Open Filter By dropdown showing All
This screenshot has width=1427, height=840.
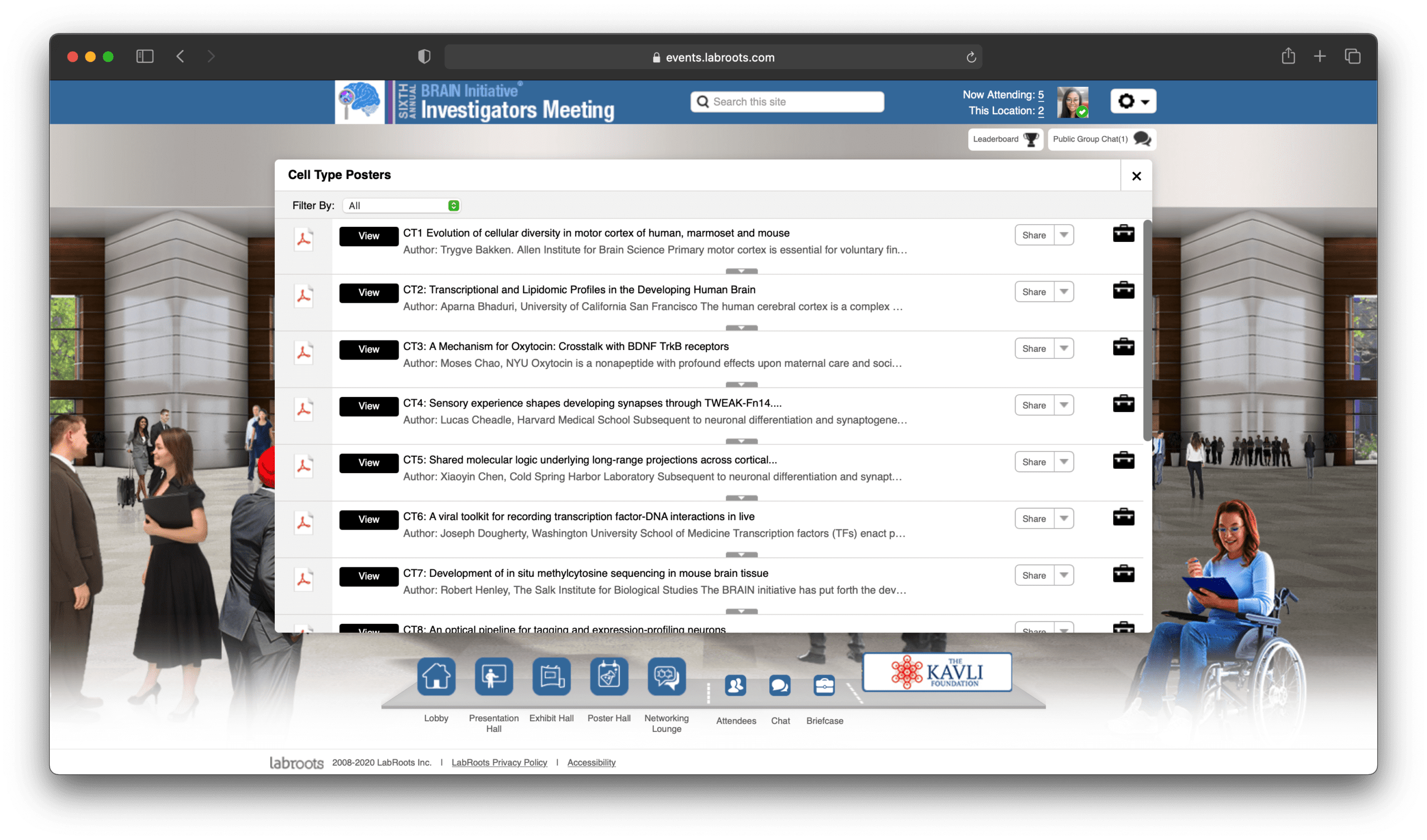(x=401, y=206)
